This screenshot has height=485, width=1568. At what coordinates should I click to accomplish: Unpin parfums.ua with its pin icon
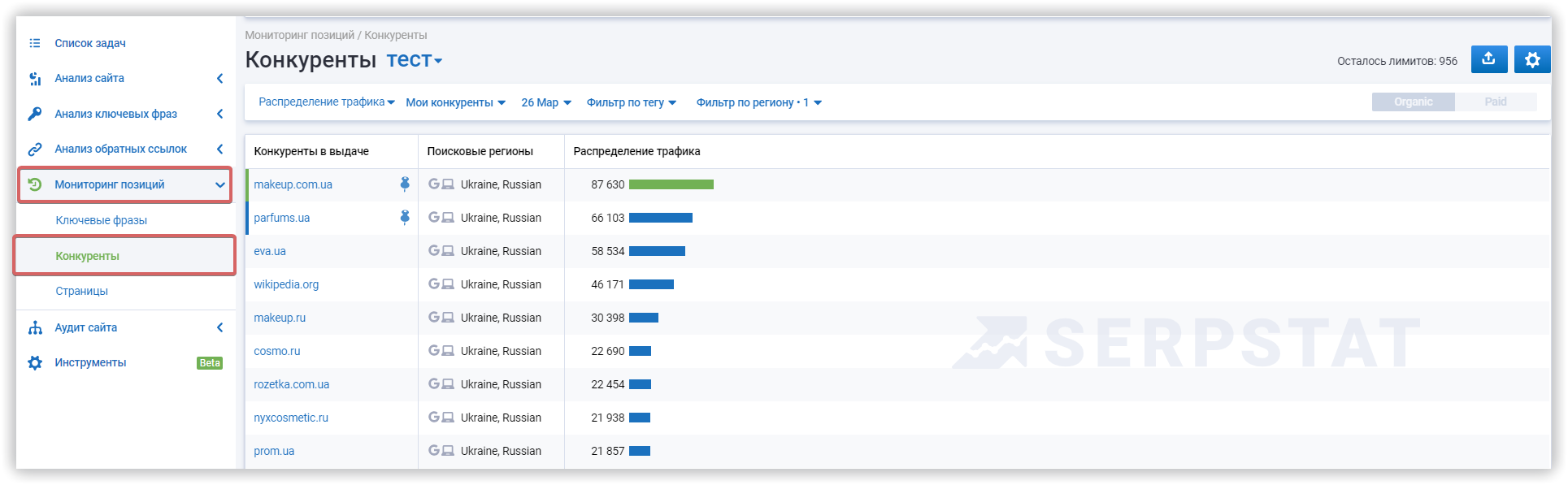pos(405,218)
